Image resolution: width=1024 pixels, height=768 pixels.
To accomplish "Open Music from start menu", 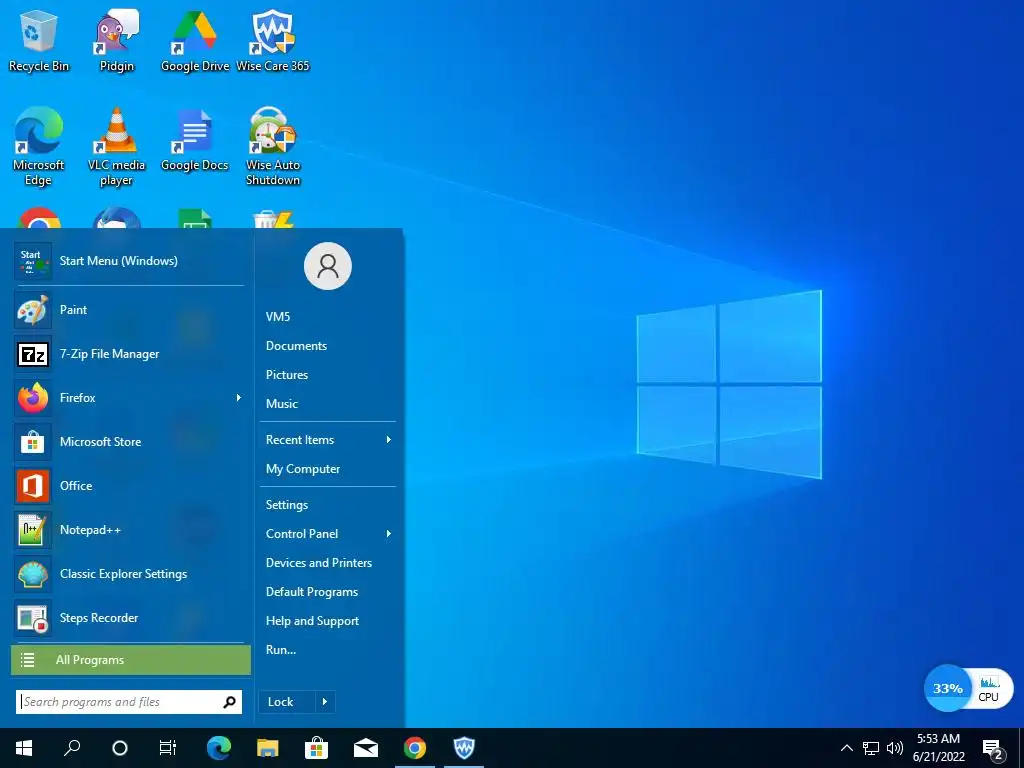I will point(282,404).
